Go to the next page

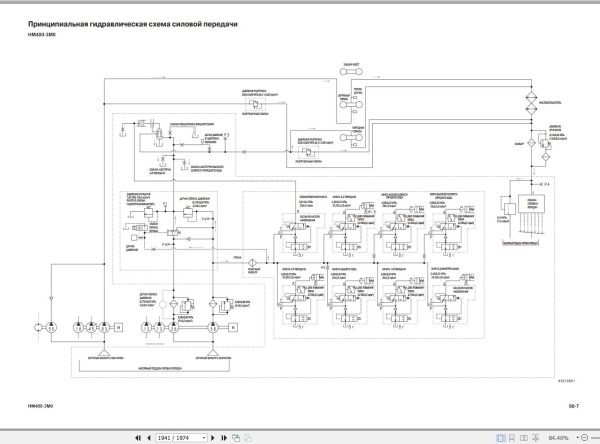tap(213, 437)
